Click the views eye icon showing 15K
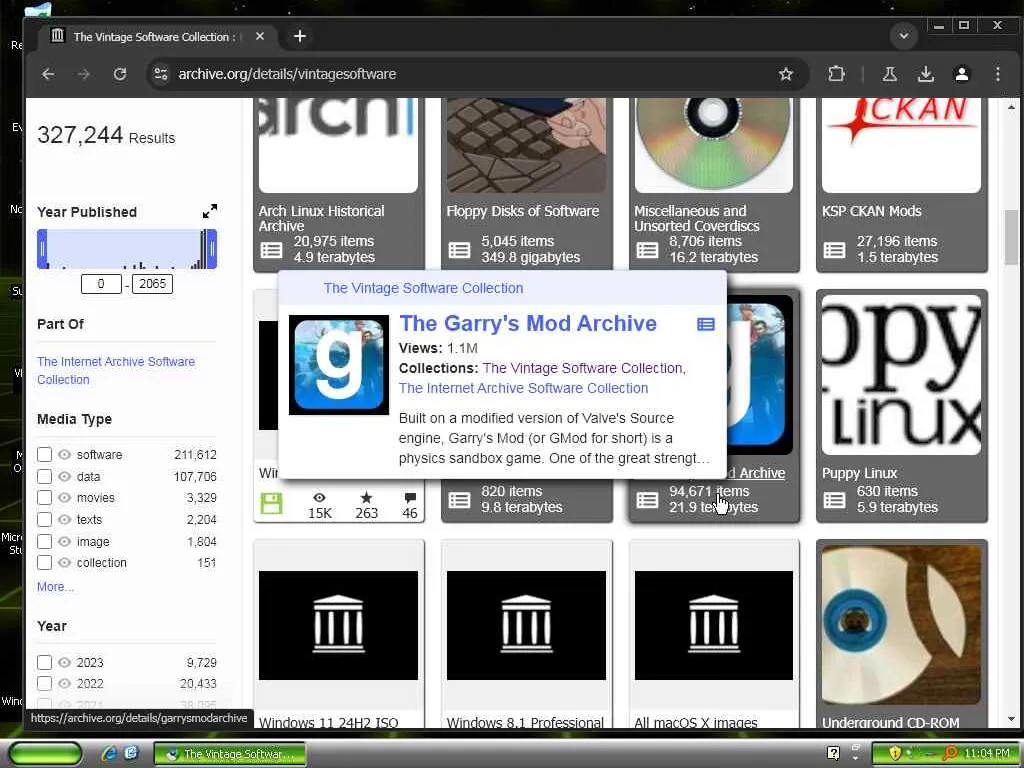 319,498
